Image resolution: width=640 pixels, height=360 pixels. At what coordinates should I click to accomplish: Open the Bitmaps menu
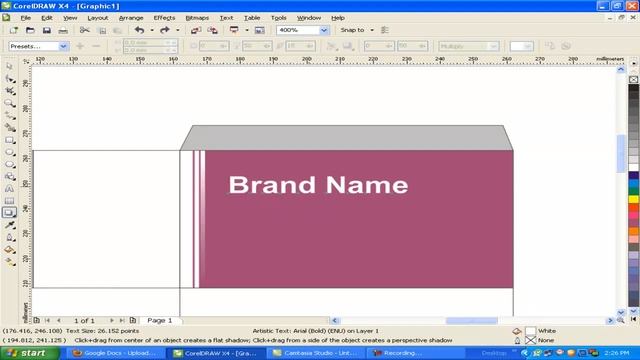197,18
